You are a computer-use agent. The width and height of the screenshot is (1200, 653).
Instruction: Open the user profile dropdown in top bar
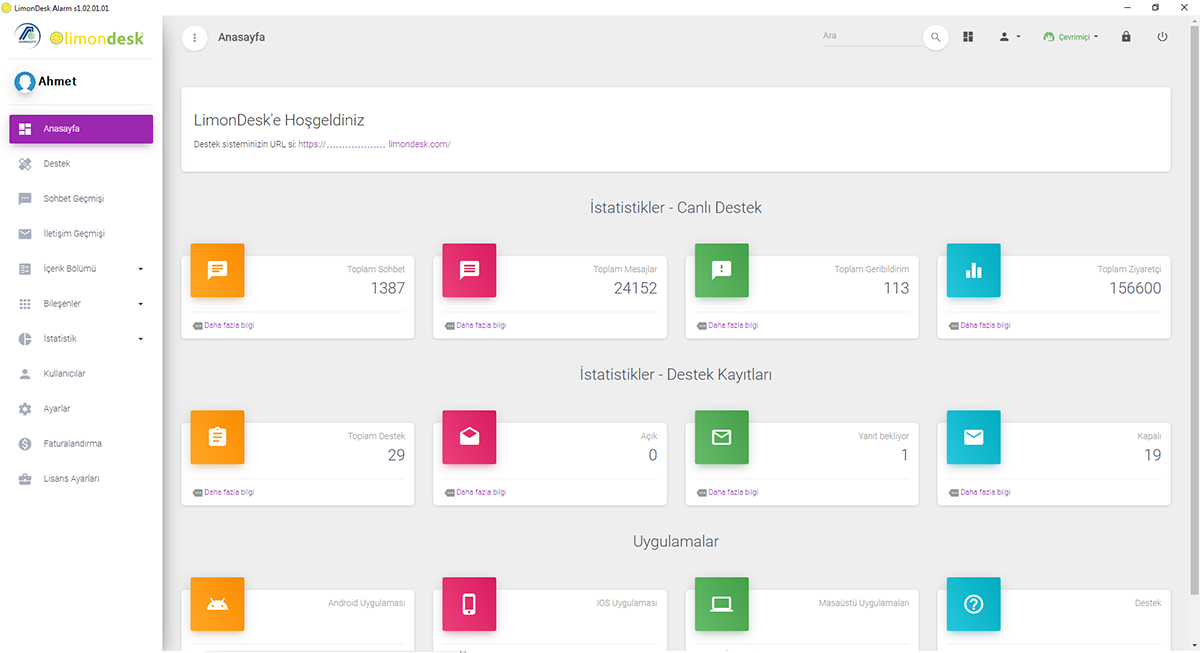[1009, 37]
